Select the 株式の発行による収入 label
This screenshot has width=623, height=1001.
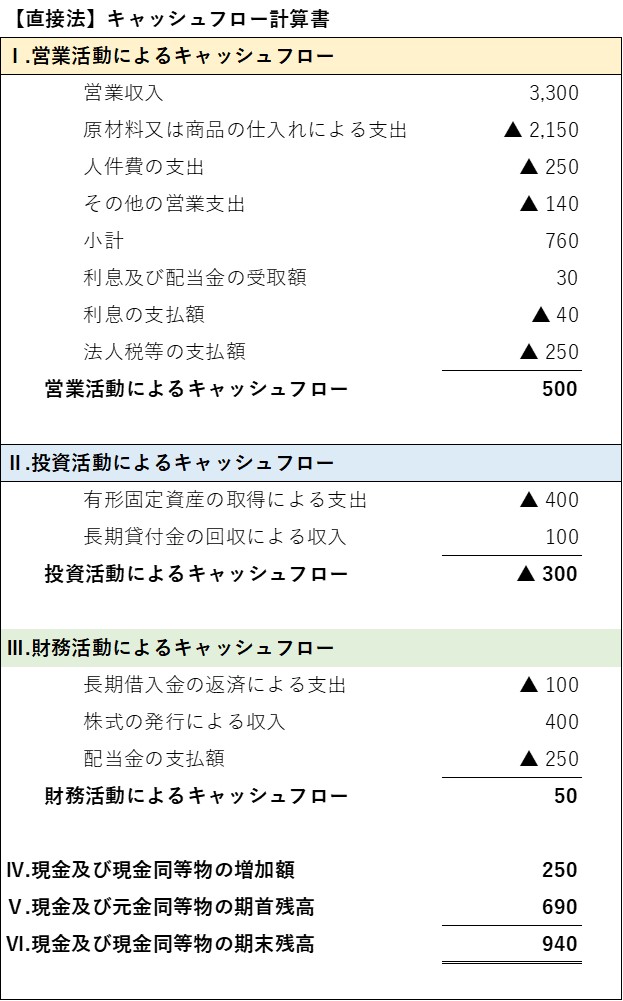(184, 722)
